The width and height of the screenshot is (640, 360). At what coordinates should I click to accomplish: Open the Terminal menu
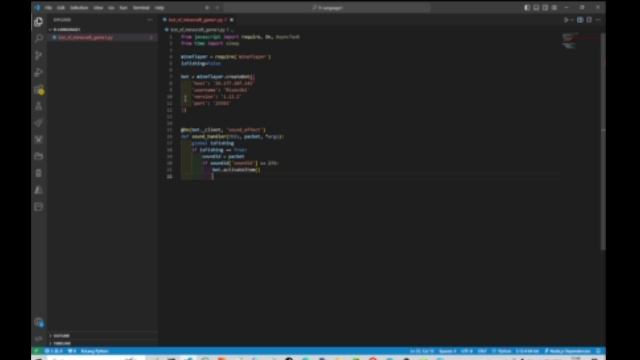[x=141, y=8]
